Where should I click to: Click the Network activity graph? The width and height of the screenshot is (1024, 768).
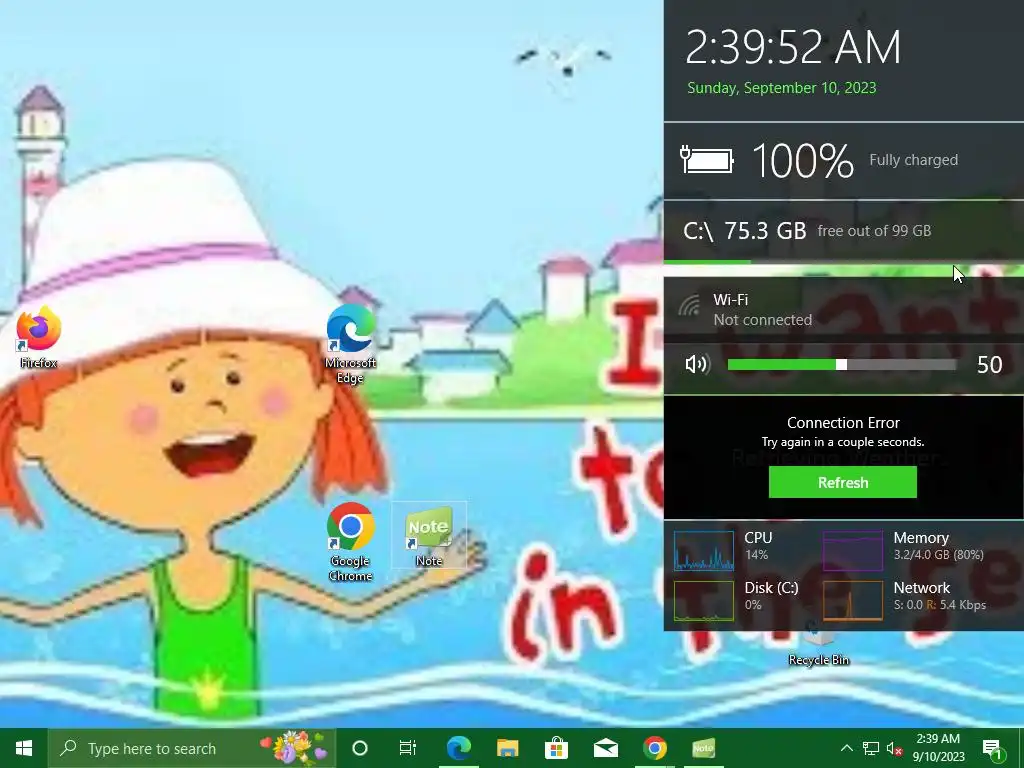(853, 601)
